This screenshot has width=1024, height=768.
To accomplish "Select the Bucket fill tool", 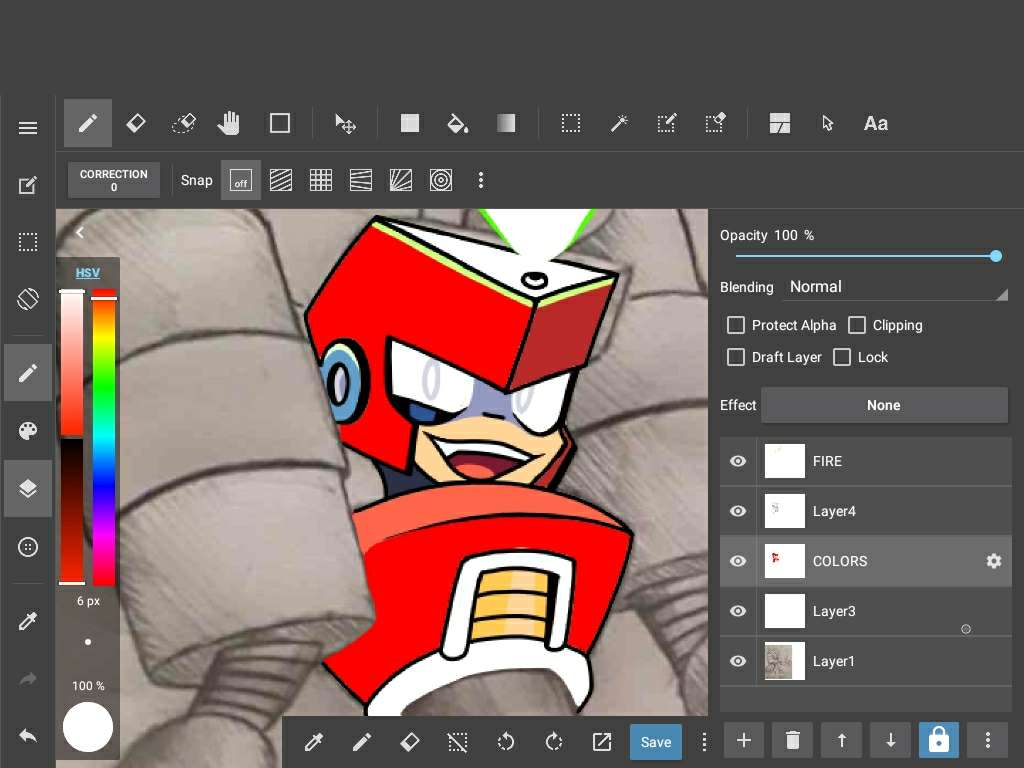I will [457, 123].
